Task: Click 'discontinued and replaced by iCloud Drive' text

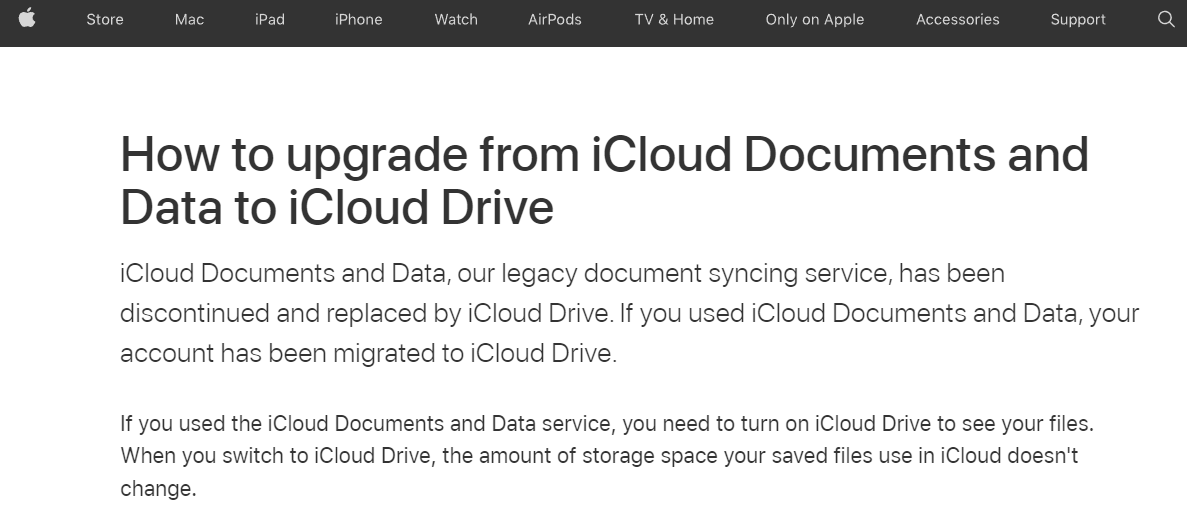Action: pyautogui.click(x=366, y=313)
